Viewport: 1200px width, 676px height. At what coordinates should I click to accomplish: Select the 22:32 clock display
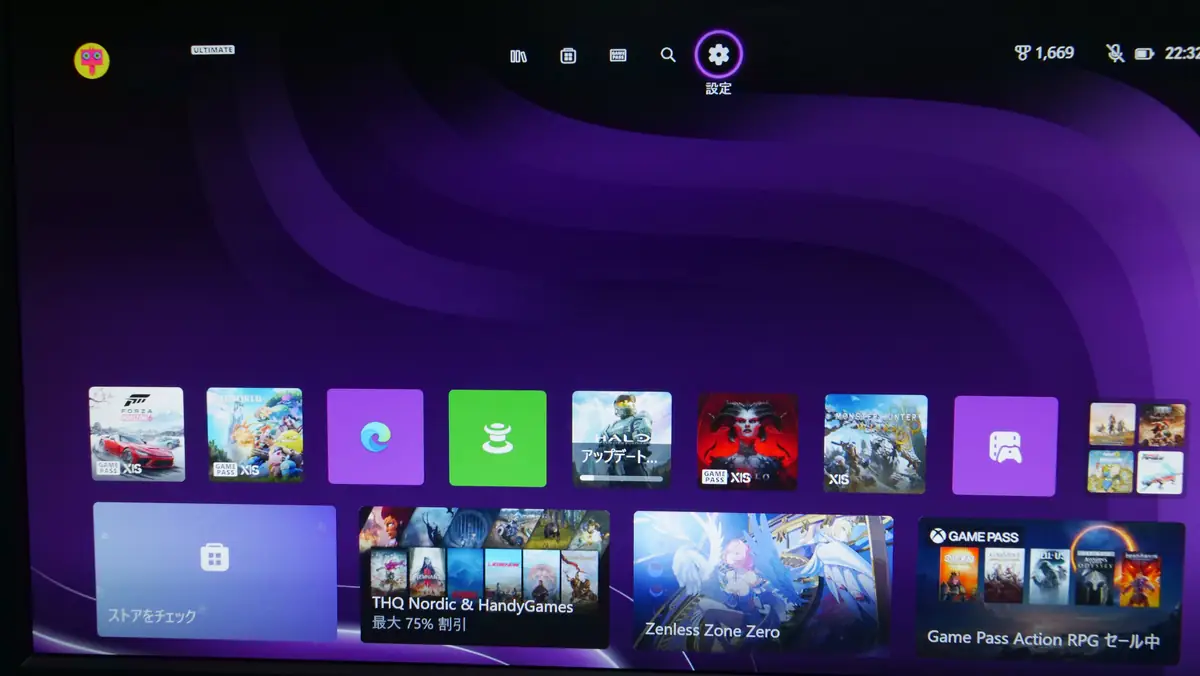1182,53
